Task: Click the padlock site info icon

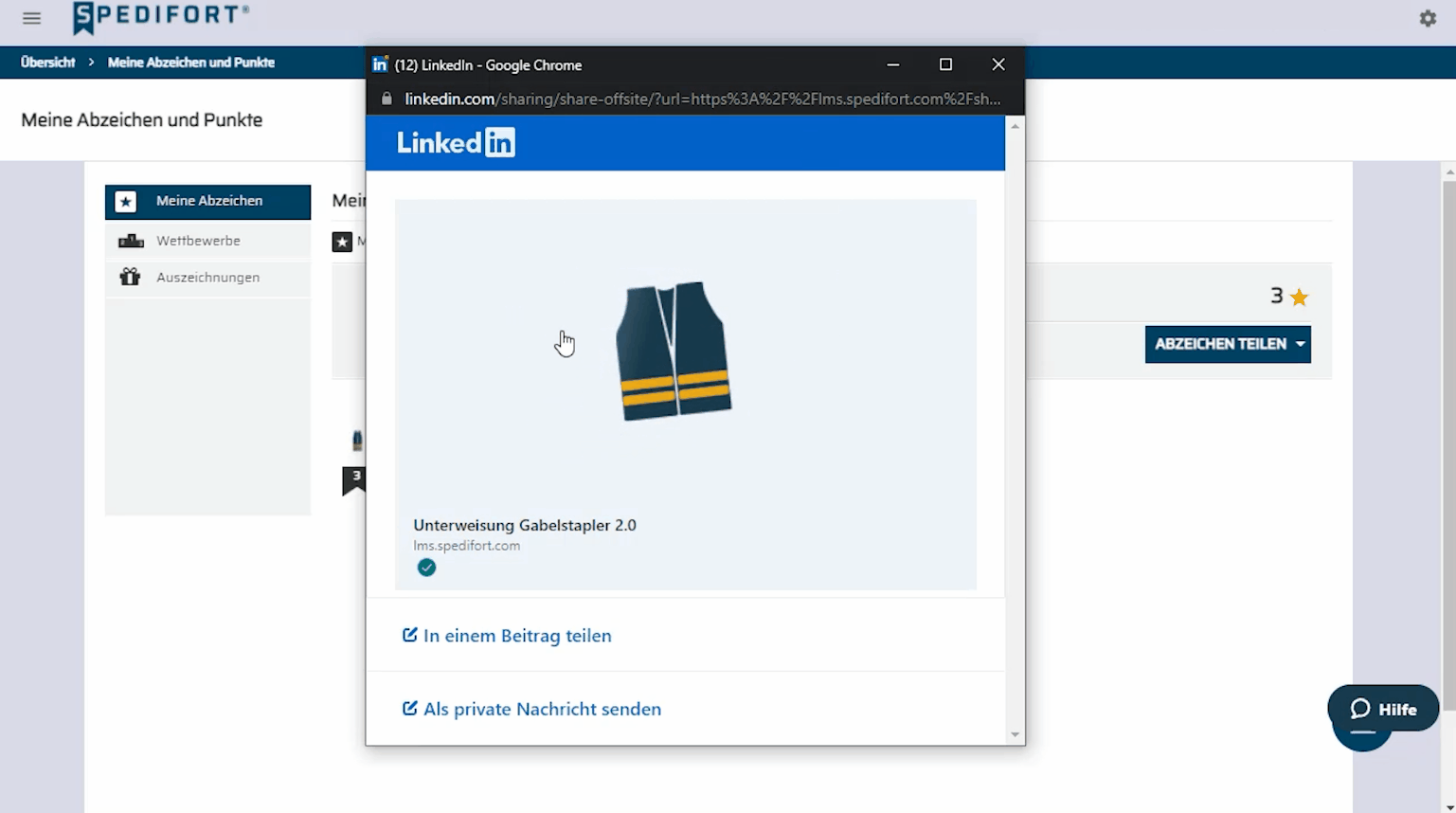Action: coord(386,99)
